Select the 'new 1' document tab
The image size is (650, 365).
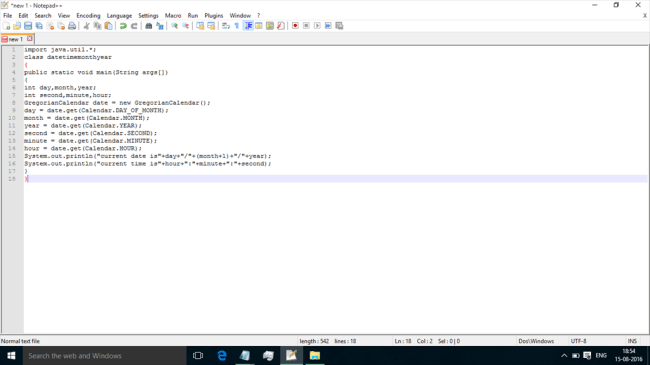[15, 39]
